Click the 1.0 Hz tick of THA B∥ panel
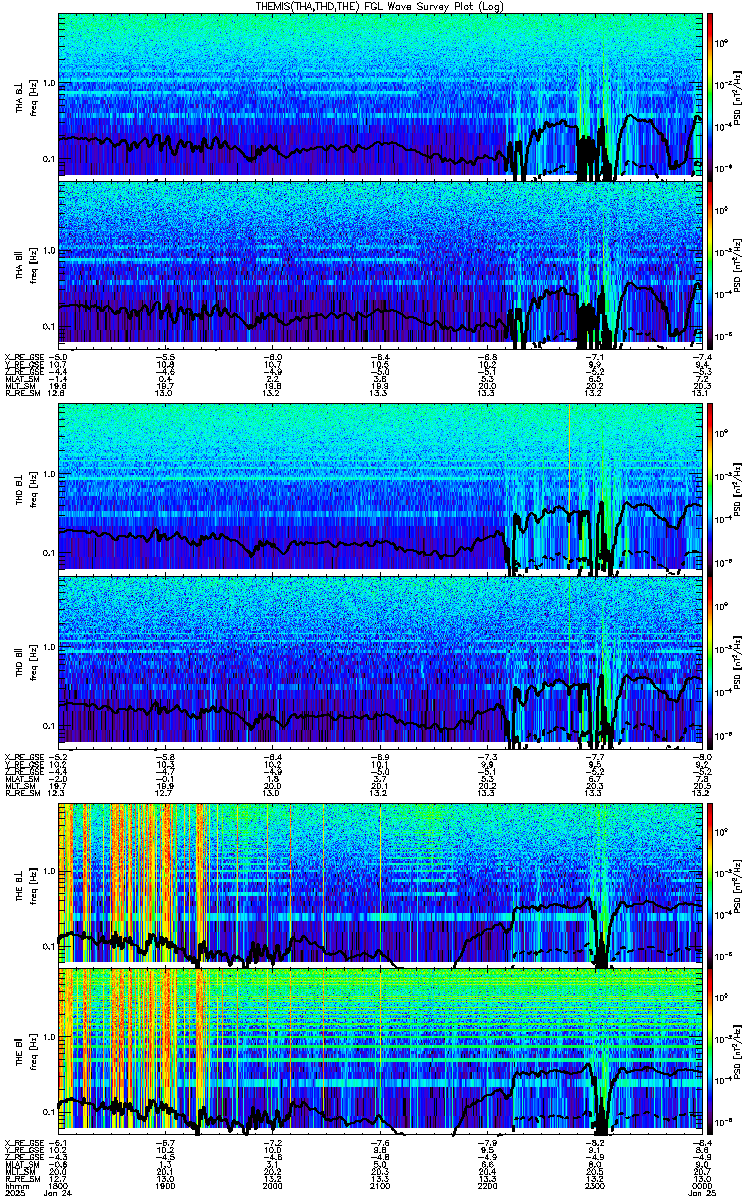Viewport: 750px width, 1200px height. click(x=48, y=251)
